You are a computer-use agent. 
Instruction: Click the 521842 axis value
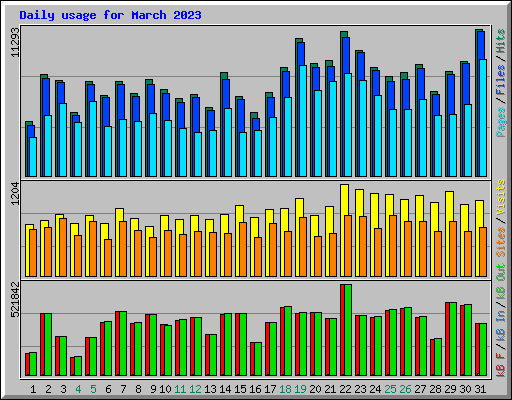pos(15,300)
